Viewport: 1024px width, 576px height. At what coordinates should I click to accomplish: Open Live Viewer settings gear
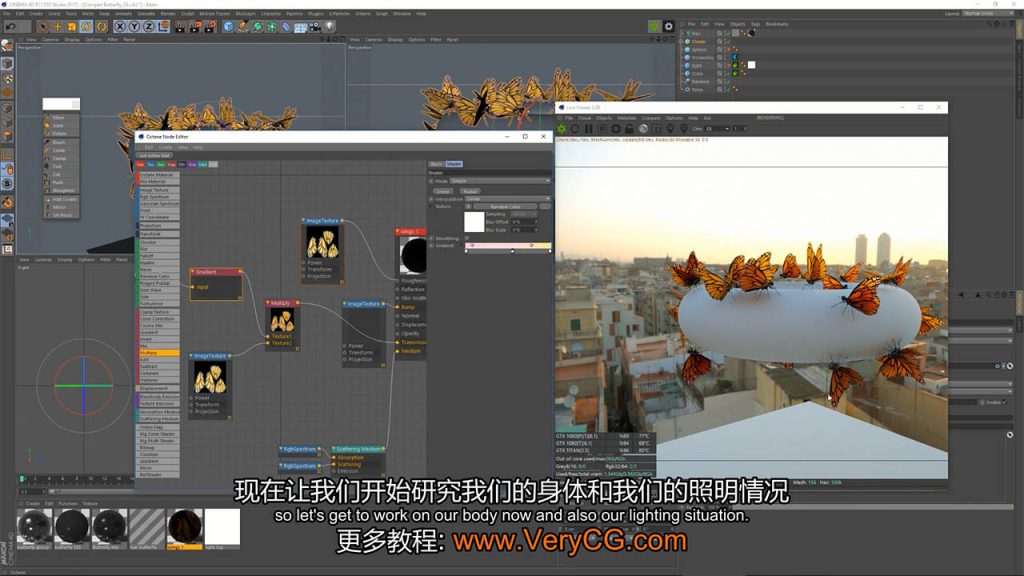pyautogui.click(x=615, y=129)
